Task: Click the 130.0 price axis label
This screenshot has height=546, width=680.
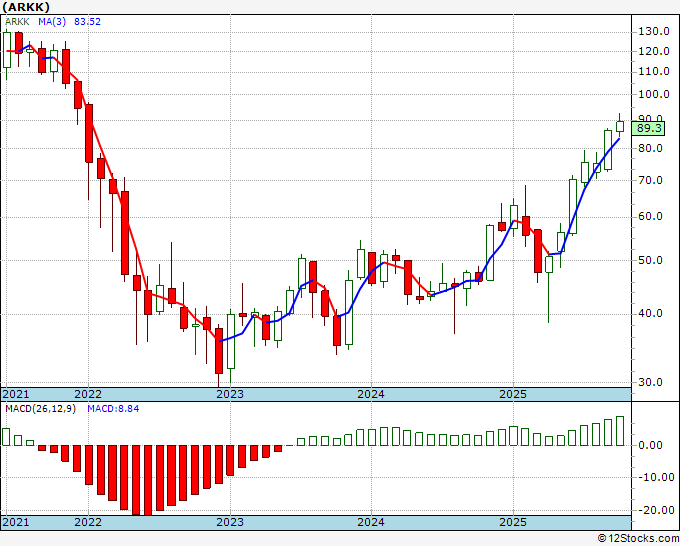Action: coord(654,32)
